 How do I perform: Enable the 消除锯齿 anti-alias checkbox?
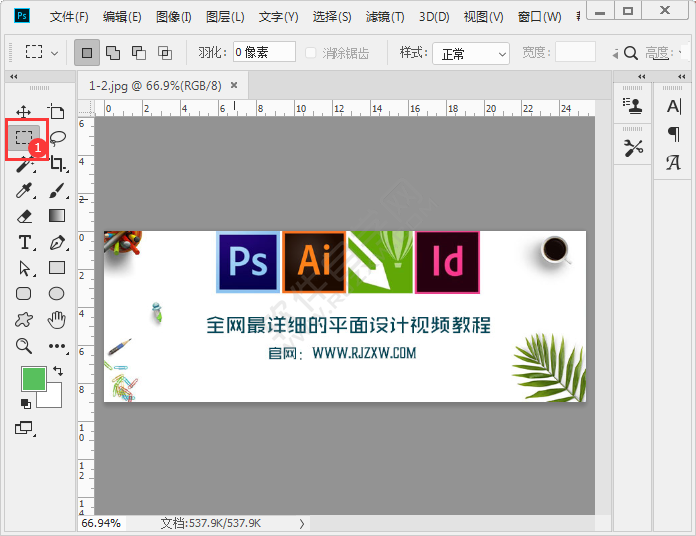coord(312,53)
